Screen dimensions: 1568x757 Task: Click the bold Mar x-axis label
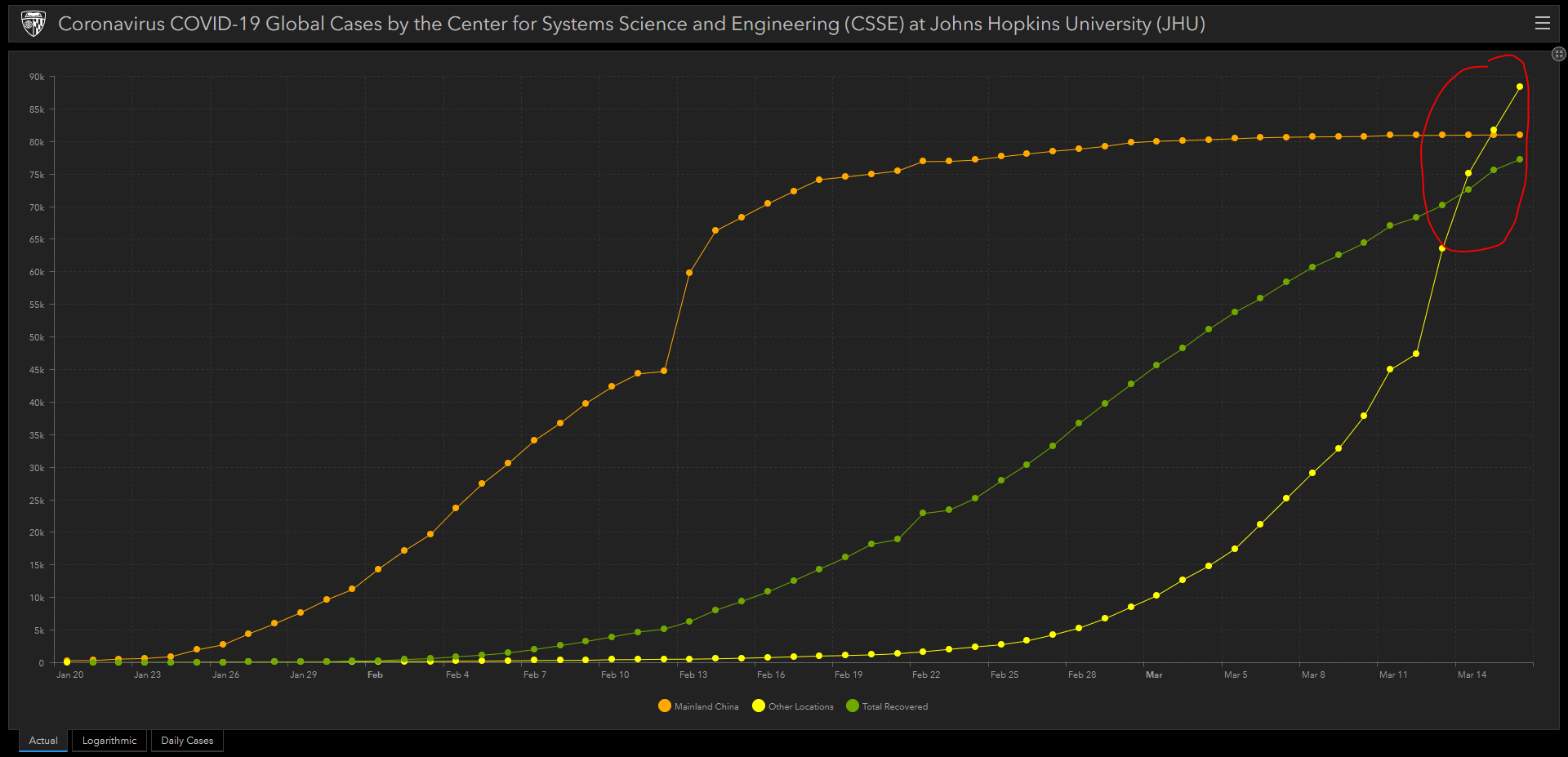point(1154,675)
